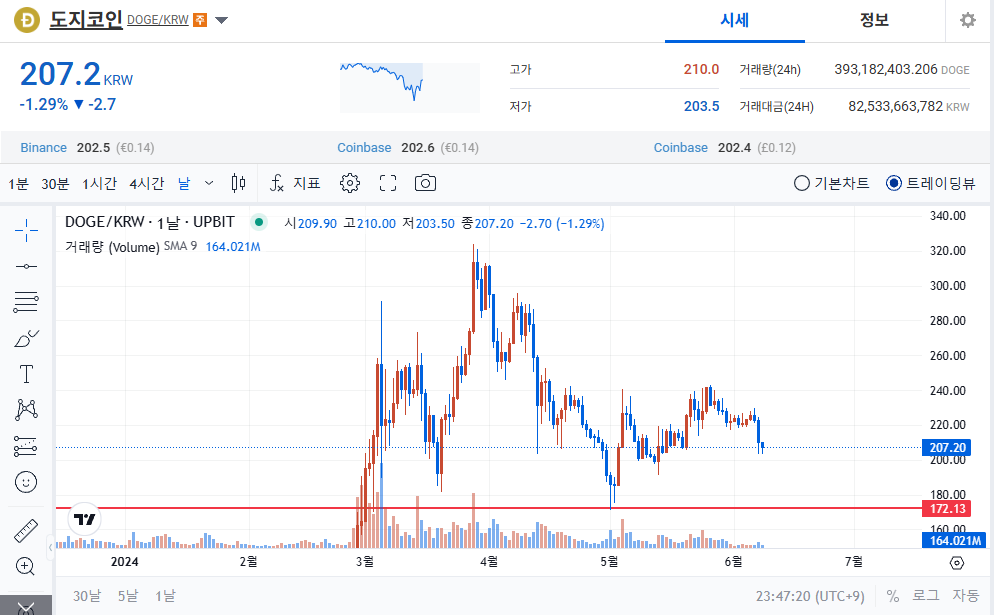Open chart settings via the gear icon
994x615 pixels.
click(349, 183)
